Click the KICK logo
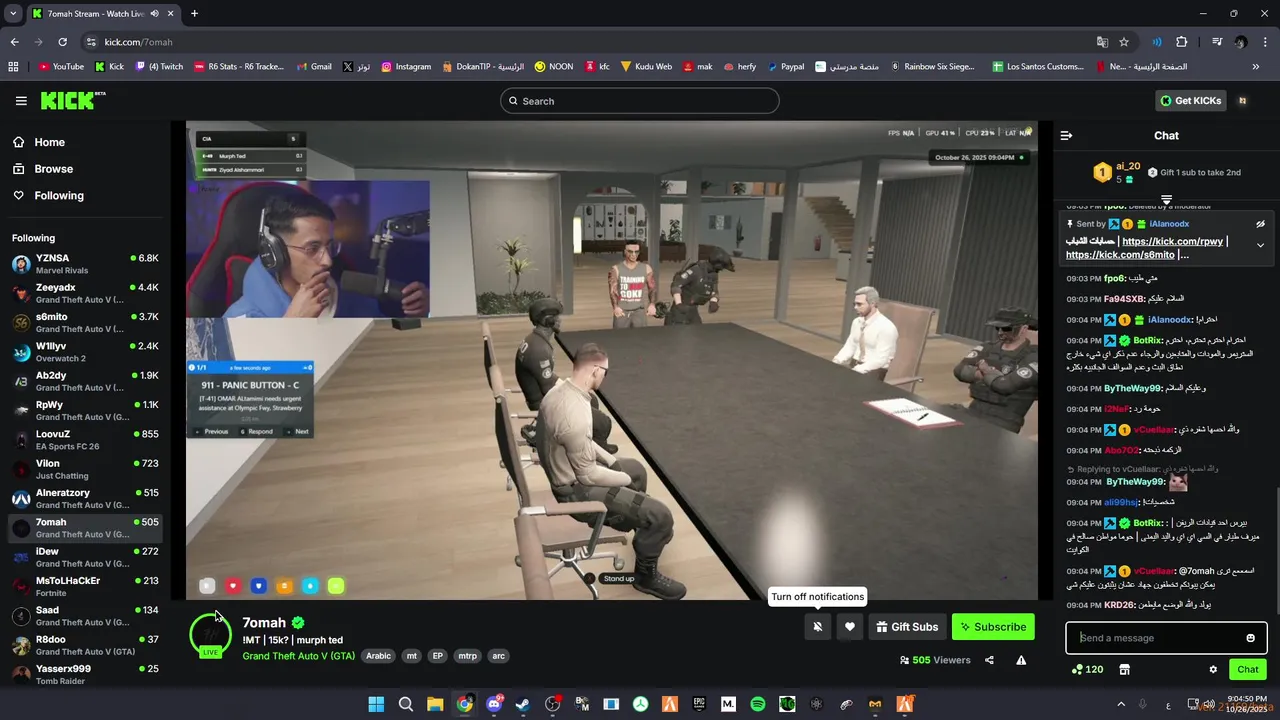The height and width of the screenshot is (720, 1280). point(72,100)
